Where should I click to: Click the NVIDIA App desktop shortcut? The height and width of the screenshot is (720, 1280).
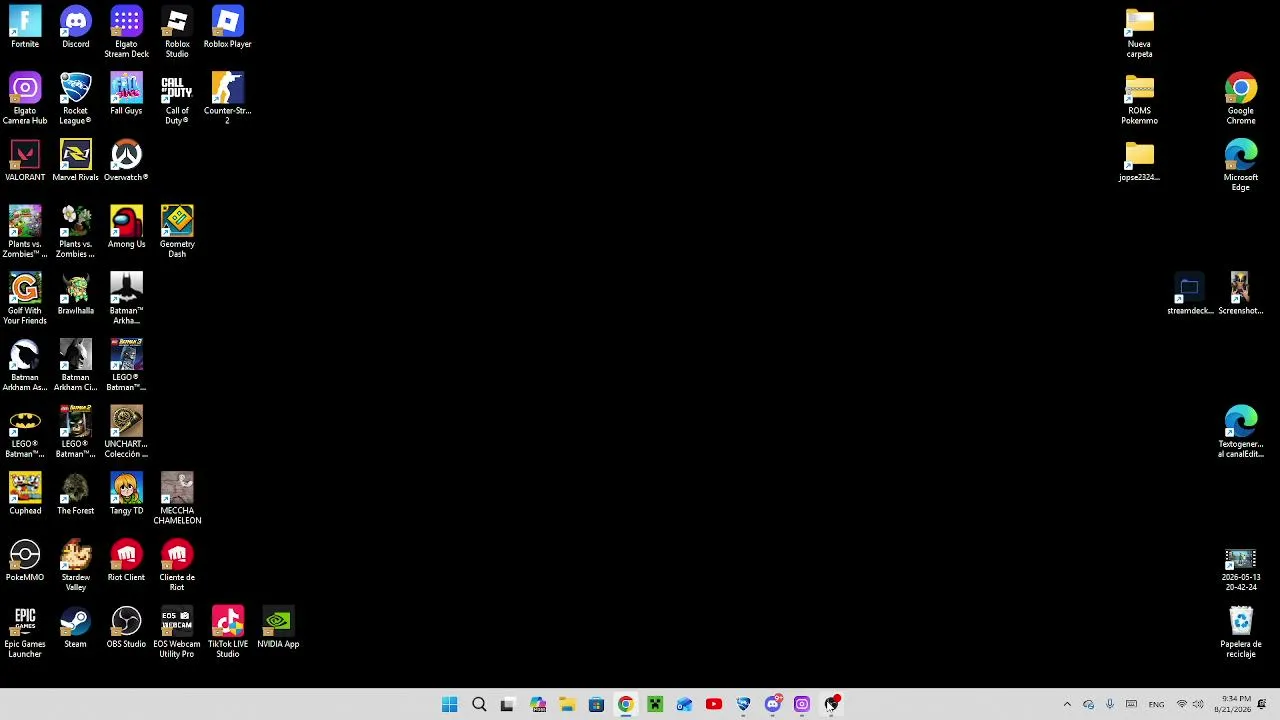[x=278, y=627]
